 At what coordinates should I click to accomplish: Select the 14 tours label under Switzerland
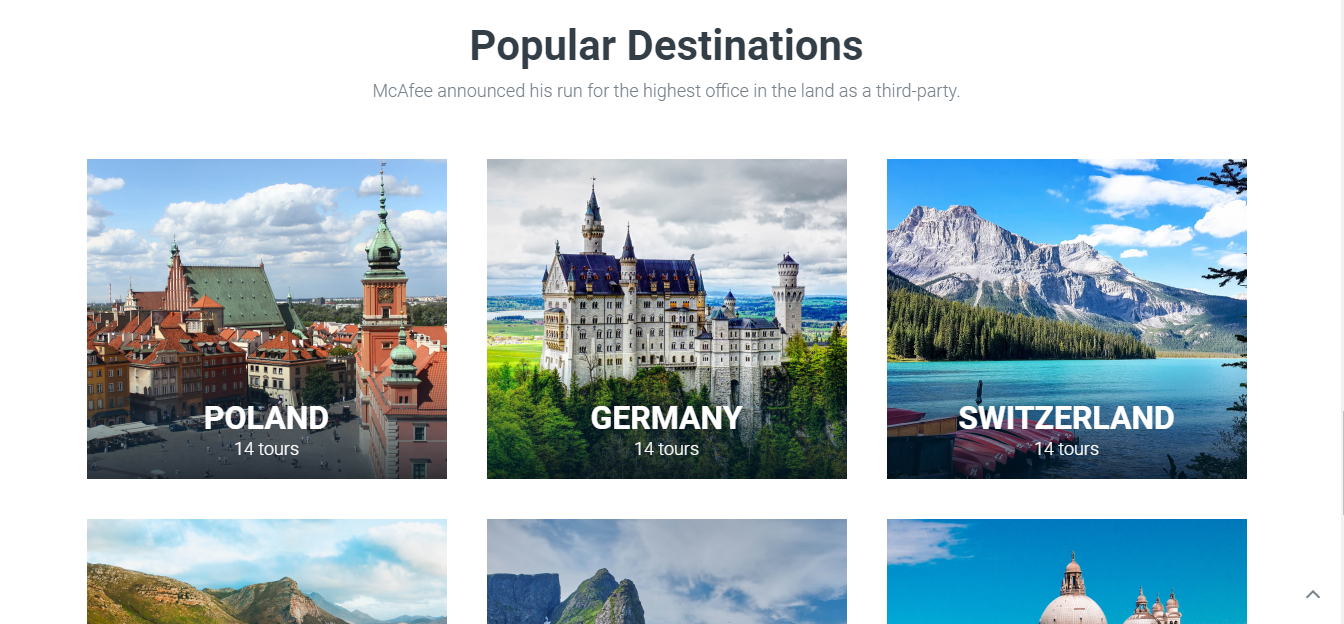[x=1067, y=449]
